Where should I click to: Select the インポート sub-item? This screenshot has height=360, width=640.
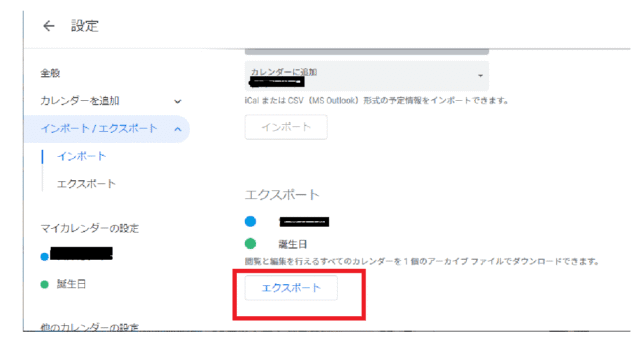coord(82,156)
